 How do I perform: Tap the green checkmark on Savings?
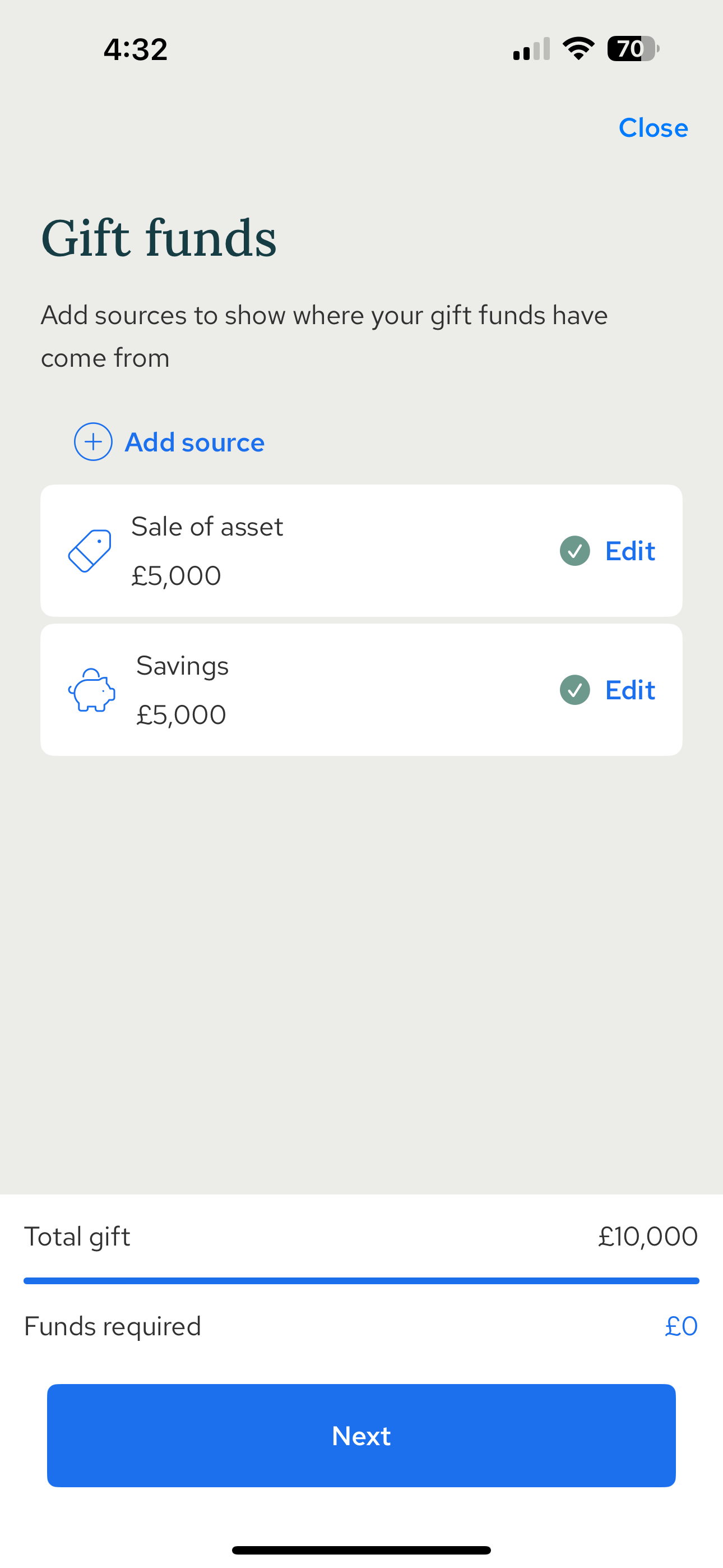point(574,690)
